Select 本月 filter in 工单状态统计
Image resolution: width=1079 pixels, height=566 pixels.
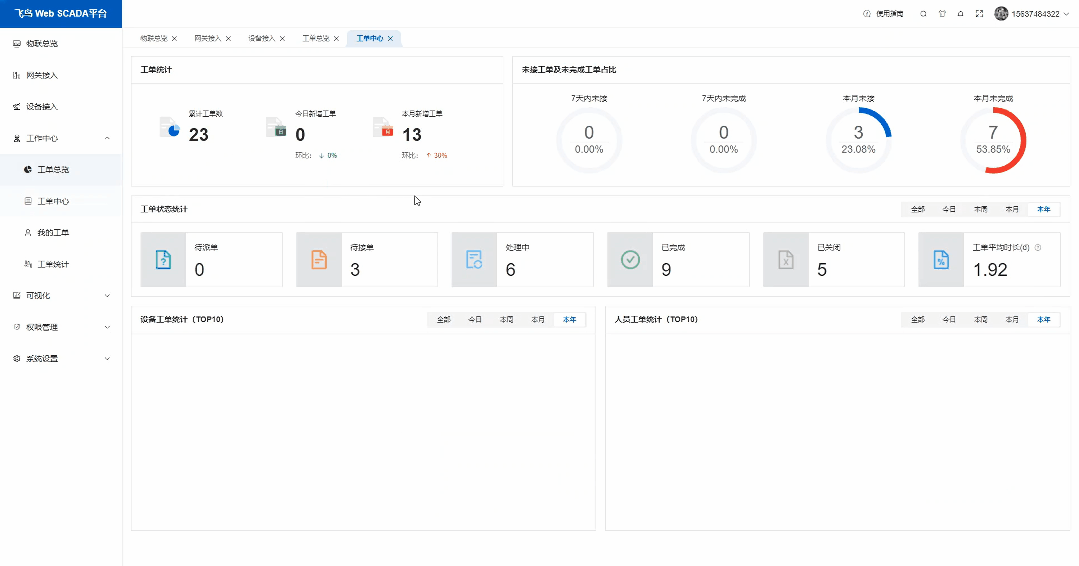[x=1012, y=209]
